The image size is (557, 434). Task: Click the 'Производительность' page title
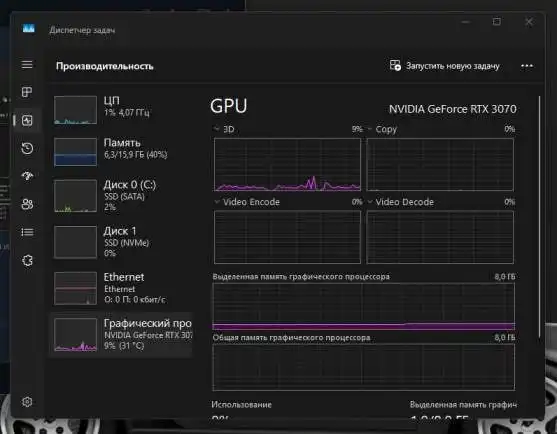(x=104, y=66)
